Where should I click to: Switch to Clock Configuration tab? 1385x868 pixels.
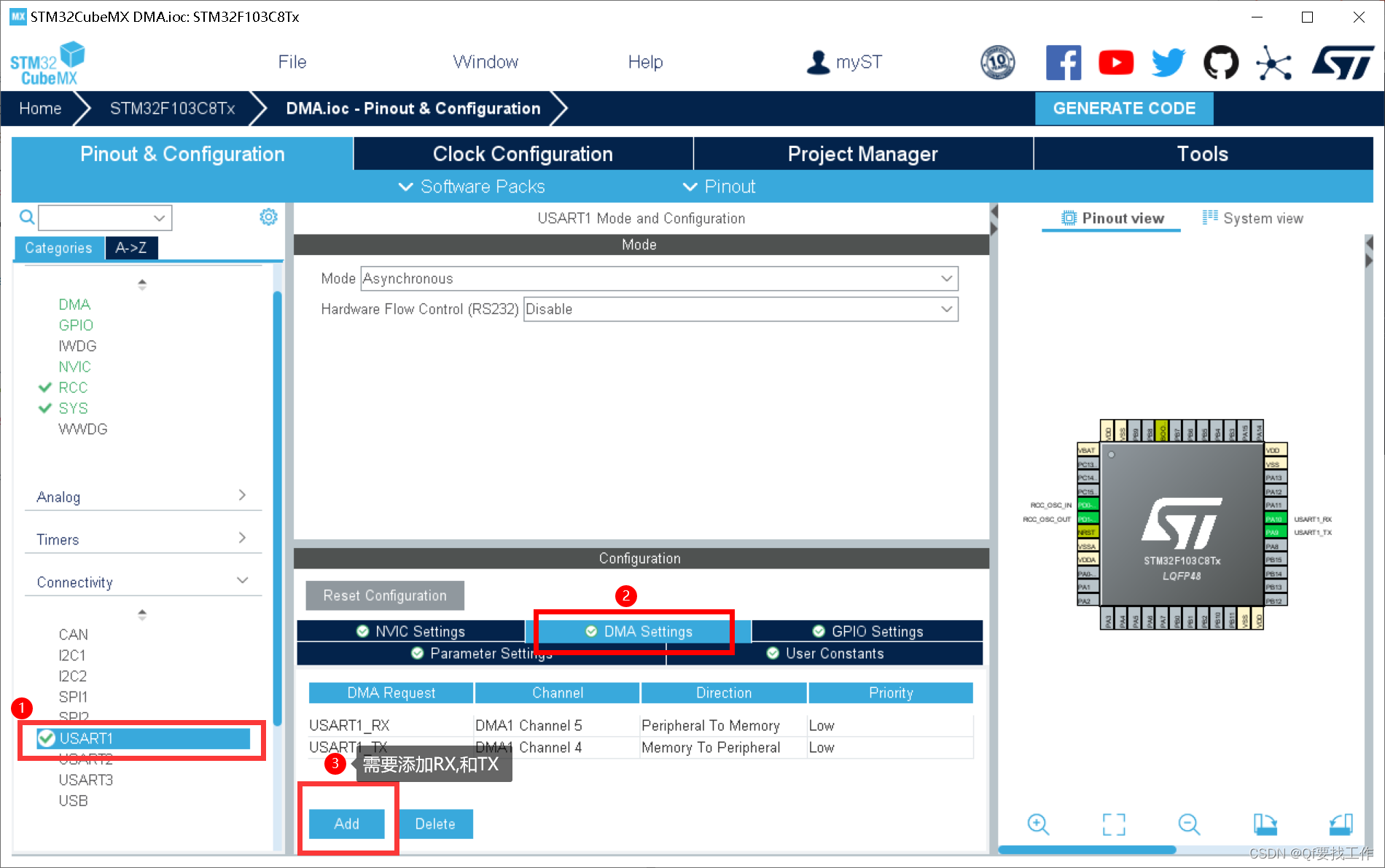523,154
